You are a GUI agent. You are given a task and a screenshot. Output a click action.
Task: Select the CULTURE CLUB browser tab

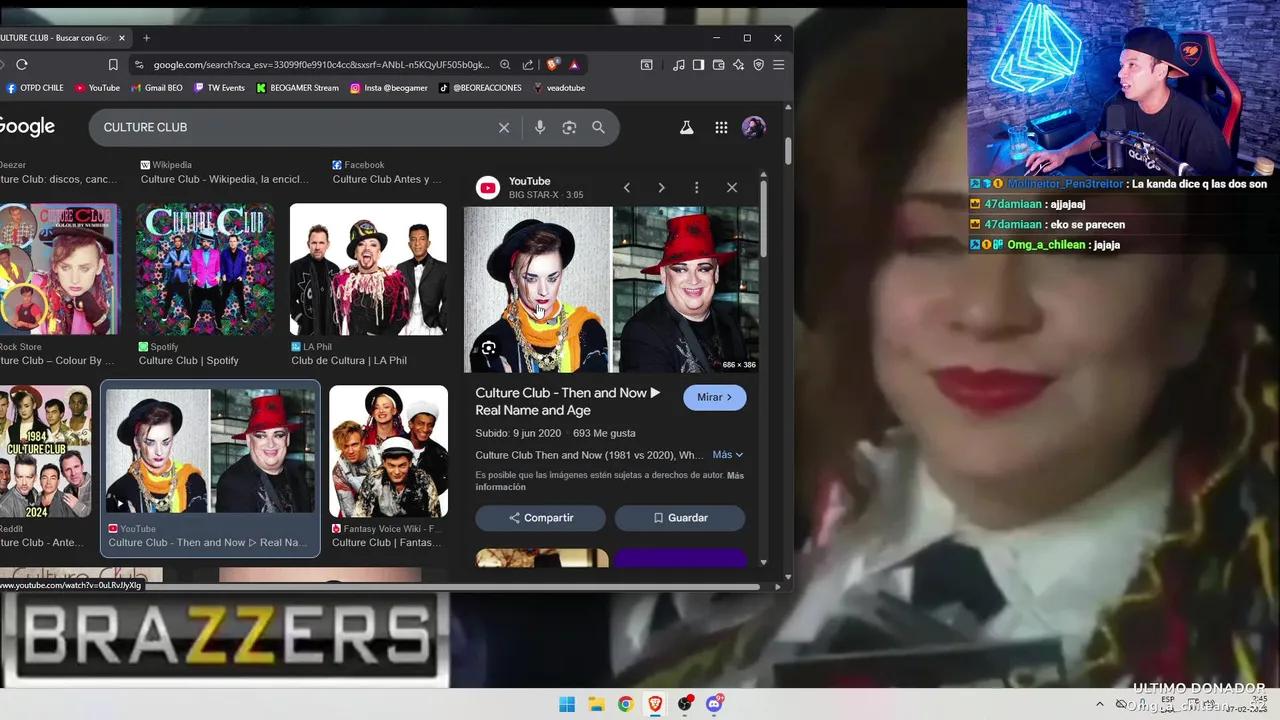pyautogui.click(x=60, y=38)
